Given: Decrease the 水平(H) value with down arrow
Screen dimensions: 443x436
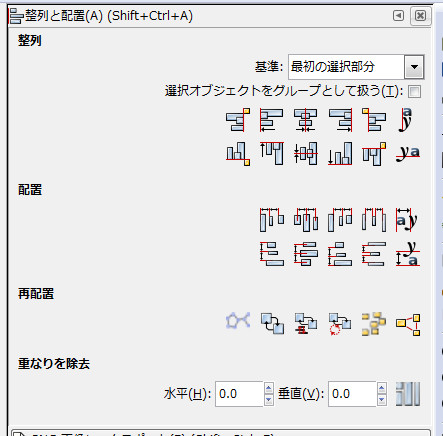Looking at the screenshot, I should click(269, 400).
